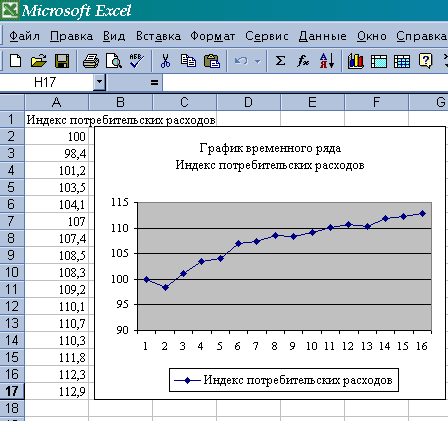Expand the Undo history dropdown arrow

[x=257, y=61]
